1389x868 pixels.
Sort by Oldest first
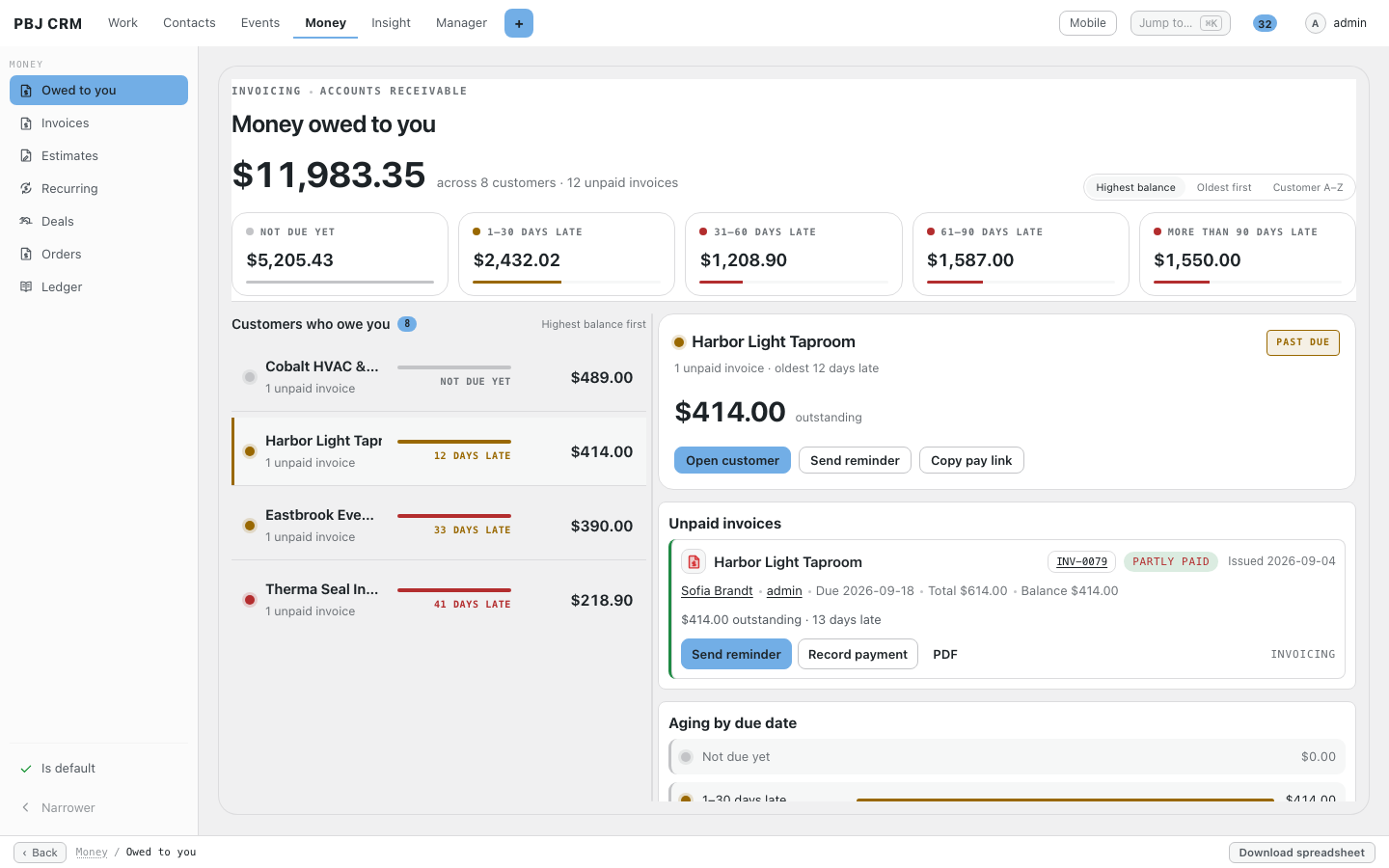(x=1224, y=187)
